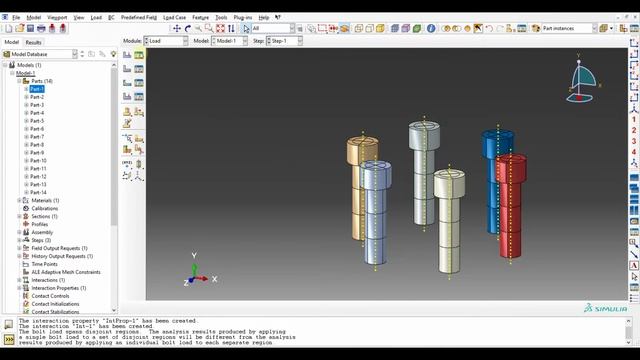Open the Boundary Condition Manager icon
The width and height of the screenshot is (640, 360).
click(x=139, y=69)
